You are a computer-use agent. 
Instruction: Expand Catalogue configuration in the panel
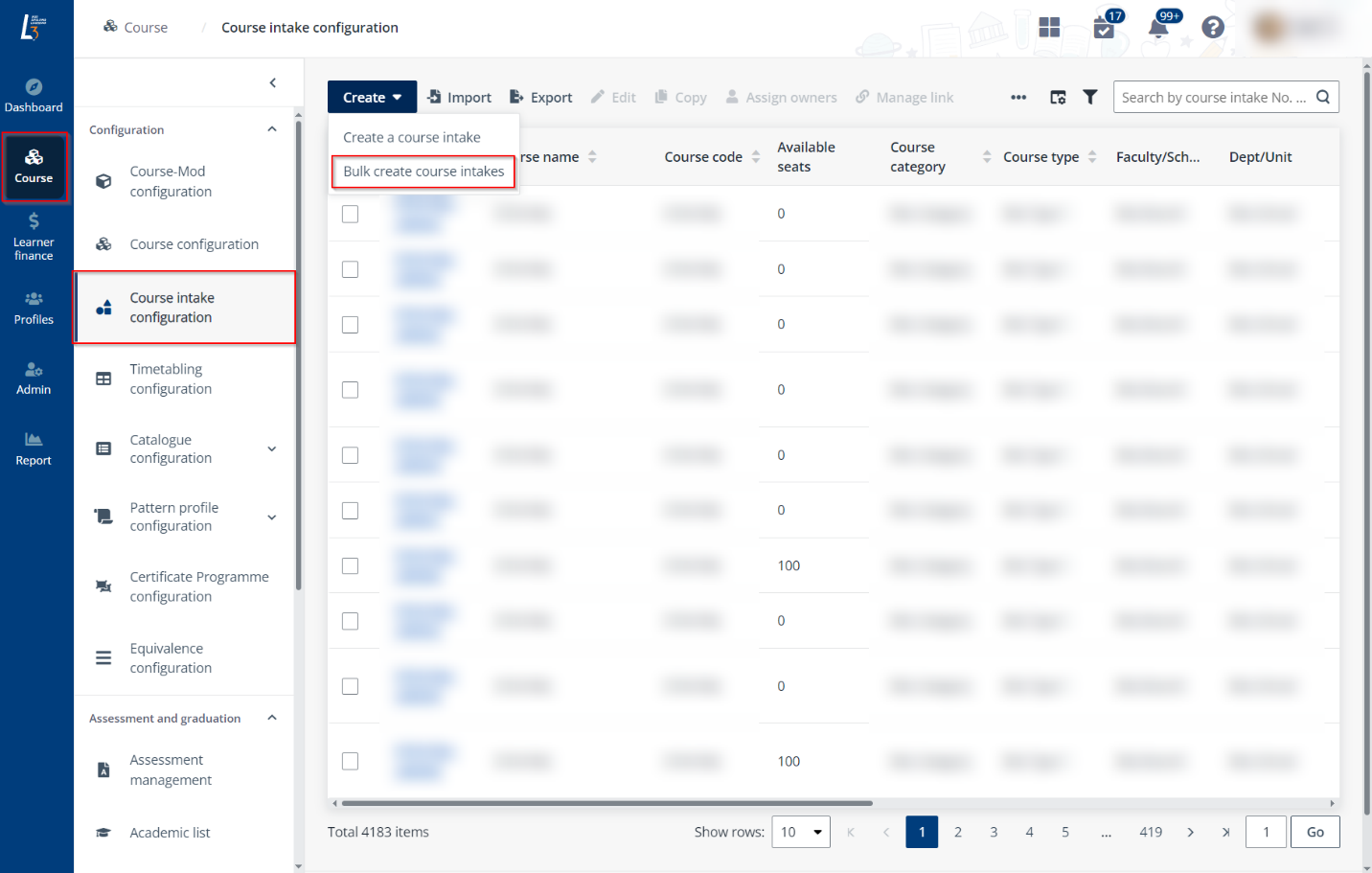[x=186, y=448]
